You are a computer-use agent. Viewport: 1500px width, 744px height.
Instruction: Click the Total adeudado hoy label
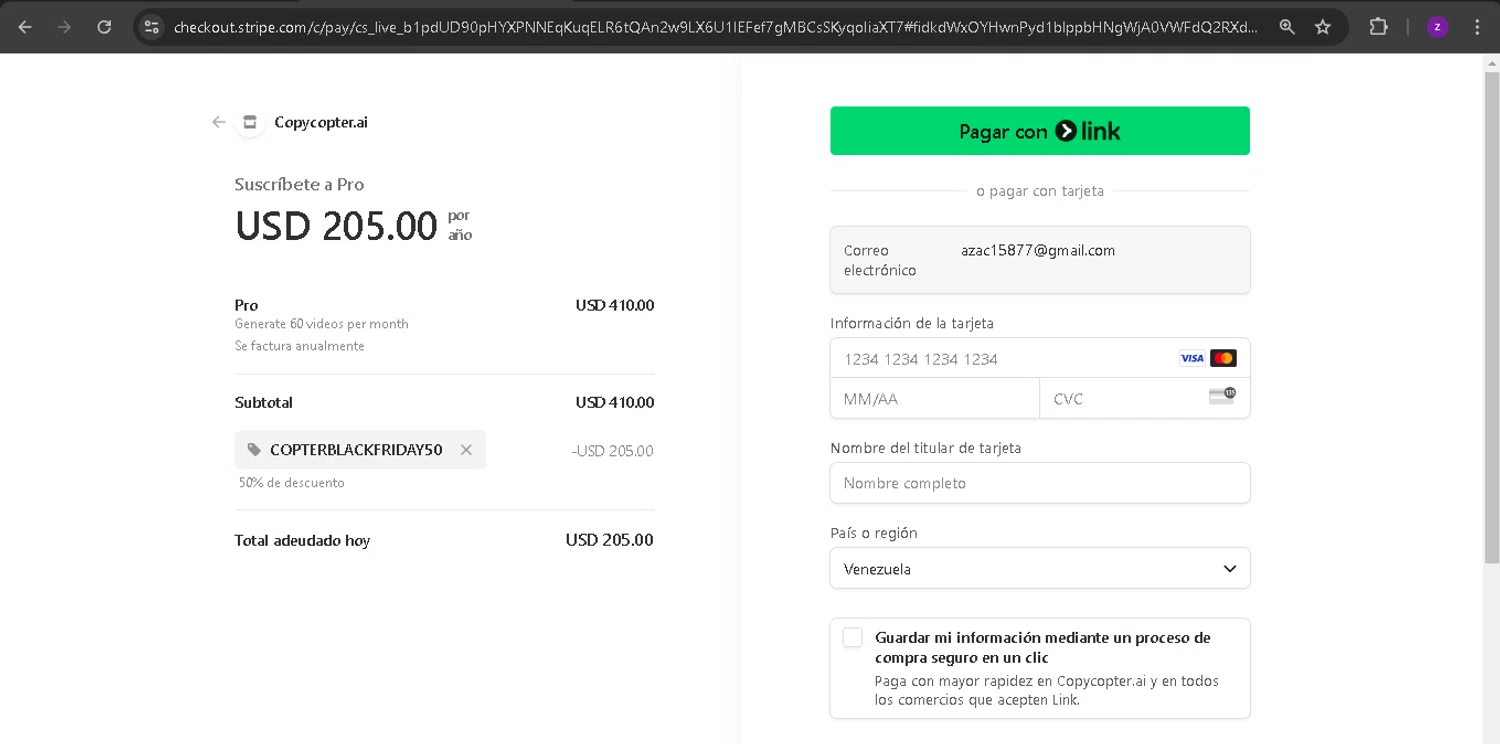[x=302, y=540]
